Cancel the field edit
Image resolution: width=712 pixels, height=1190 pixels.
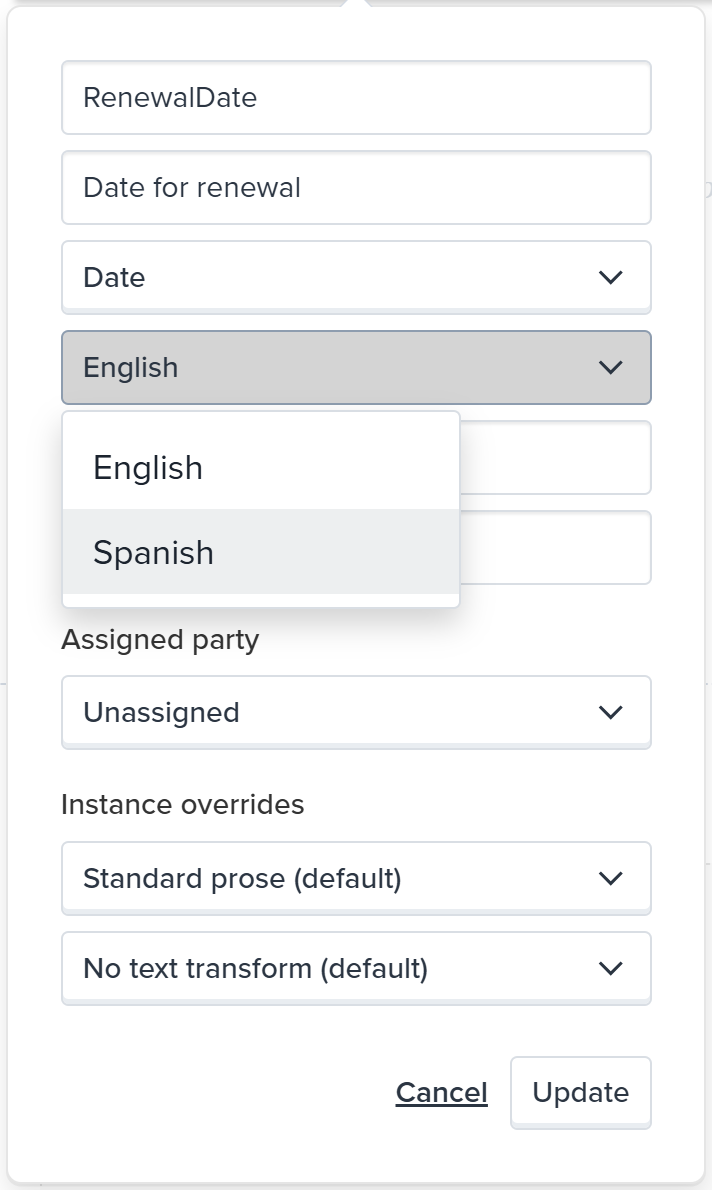click(441, 1092)
